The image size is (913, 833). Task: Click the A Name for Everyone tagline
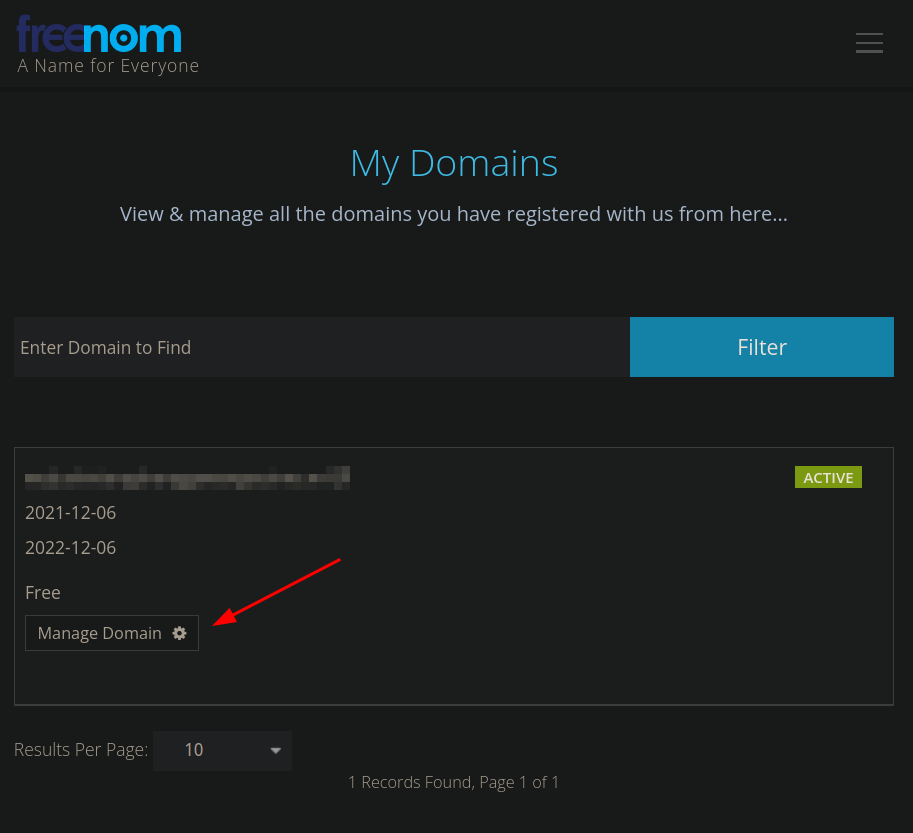tap(108, 66)
